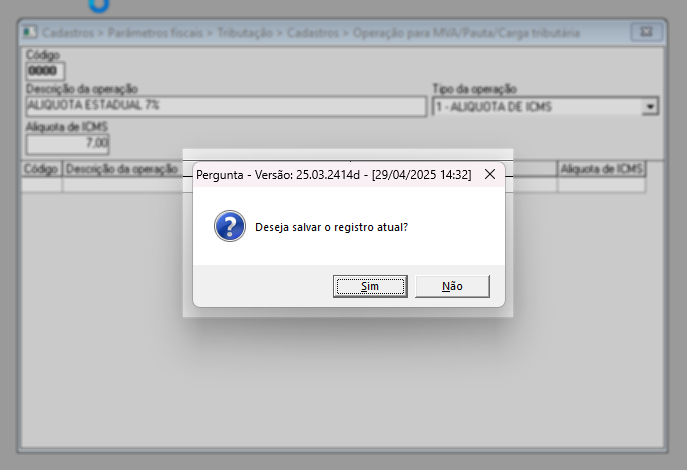Click the Código column header in grid

coord(41,169)
